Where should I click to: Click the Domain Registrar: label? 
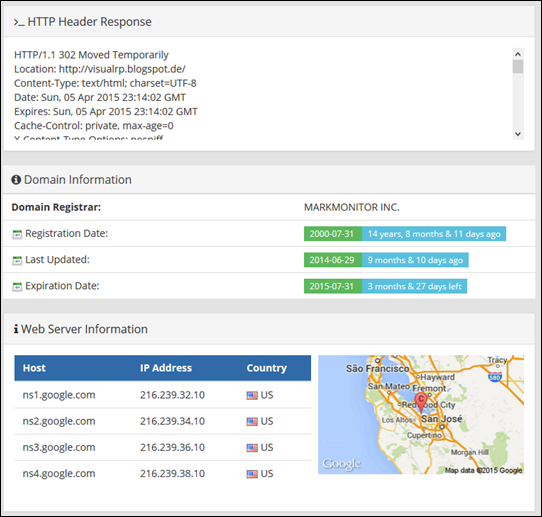[56, 207]
